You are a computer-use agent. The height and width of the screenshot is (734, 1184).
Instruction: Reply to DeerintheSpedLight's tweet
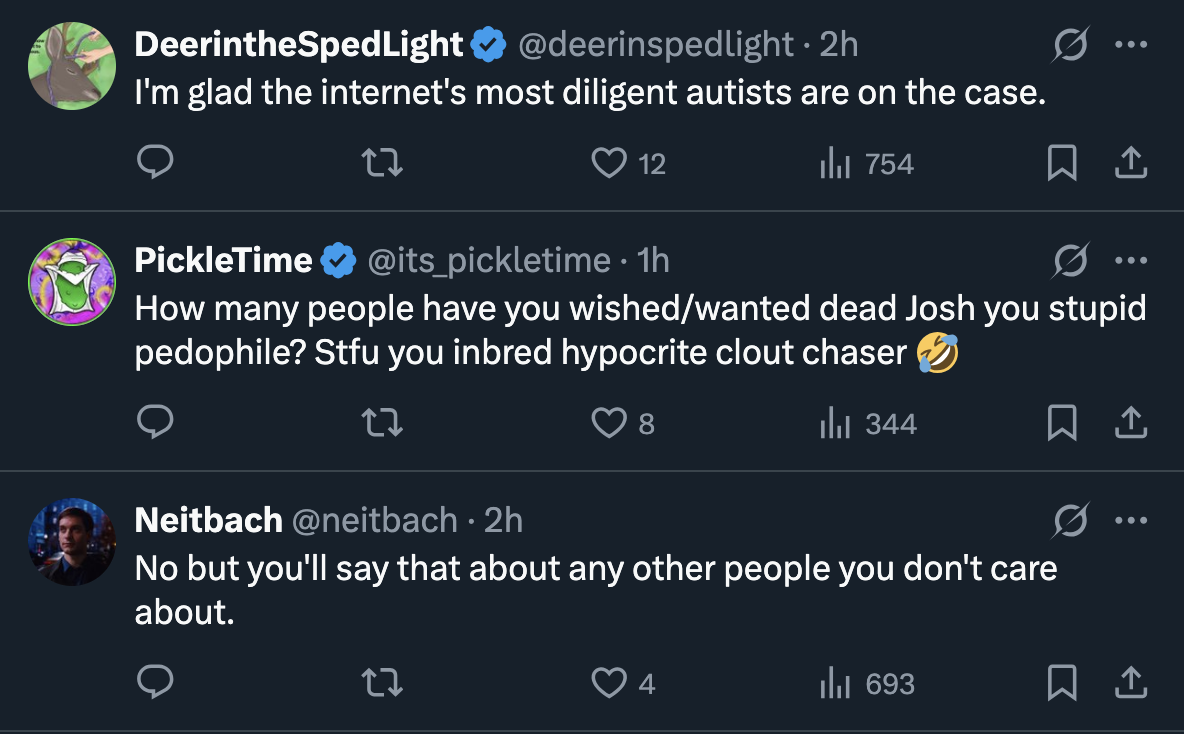click(154, 163)
